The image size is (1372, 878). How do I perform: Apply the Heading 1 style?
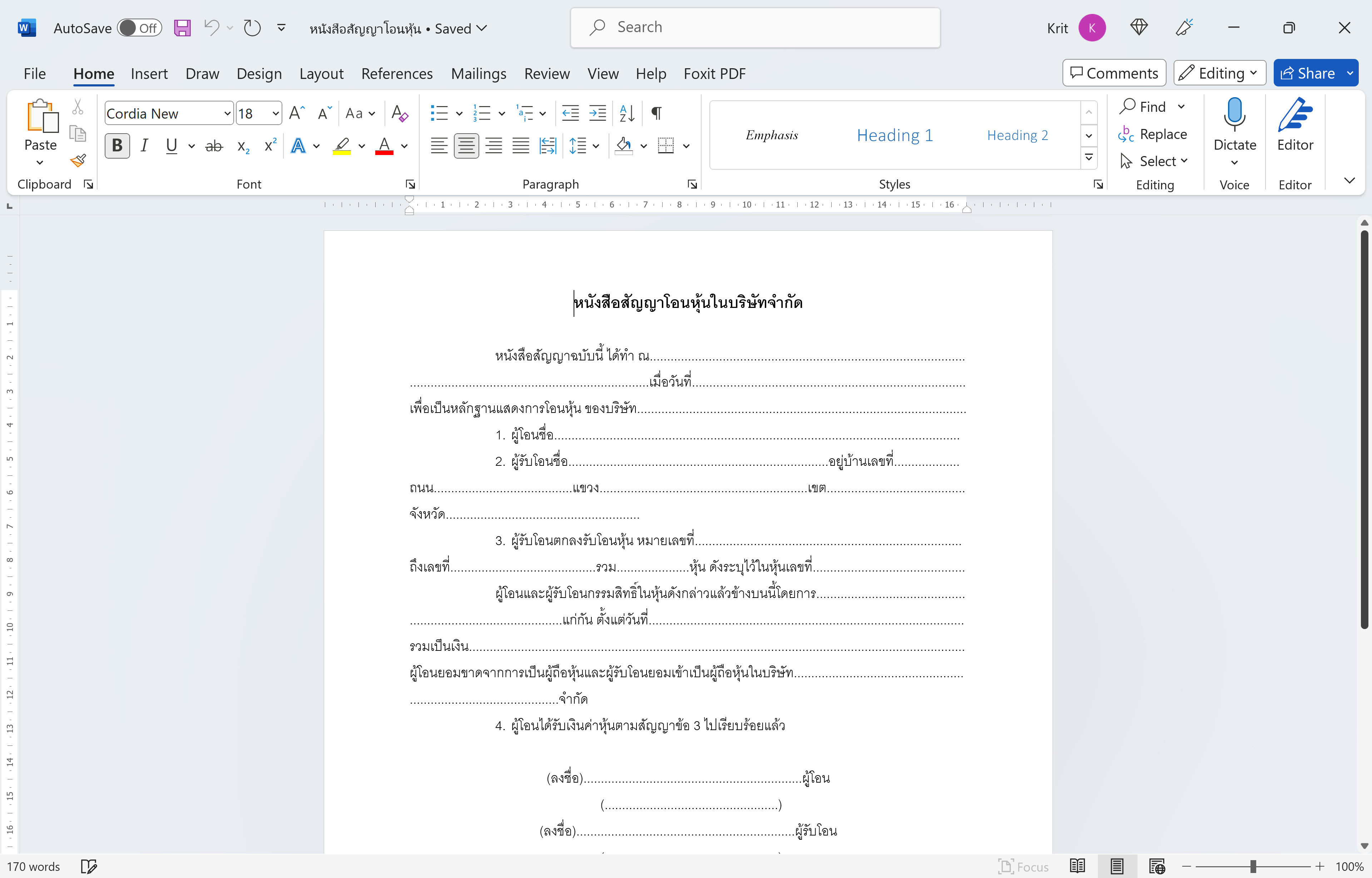tap(895, 135)
